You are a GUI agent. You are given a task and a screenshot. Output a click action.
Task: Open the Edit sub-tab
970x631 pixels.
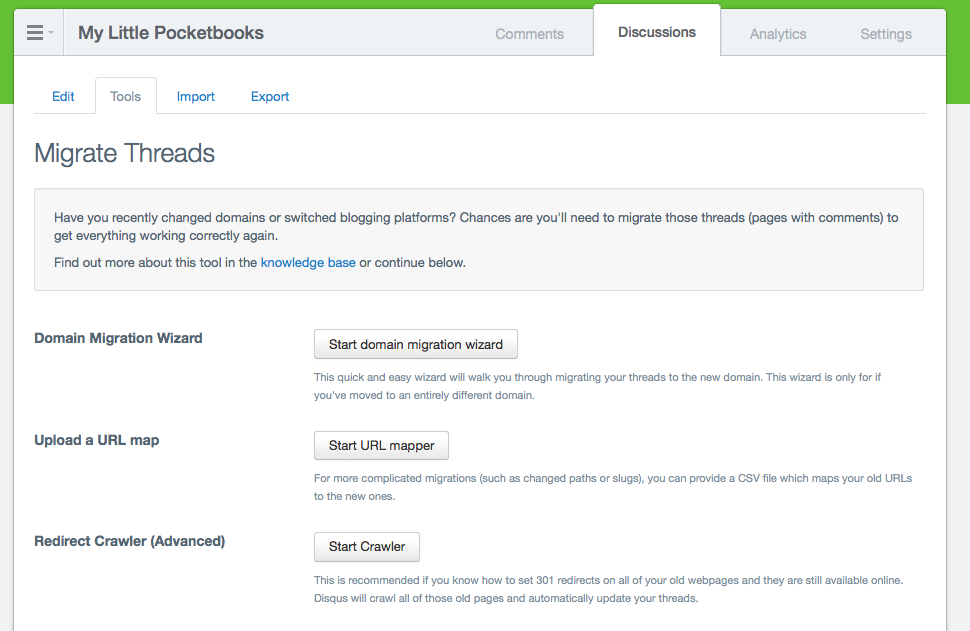[x=63, y=97]
